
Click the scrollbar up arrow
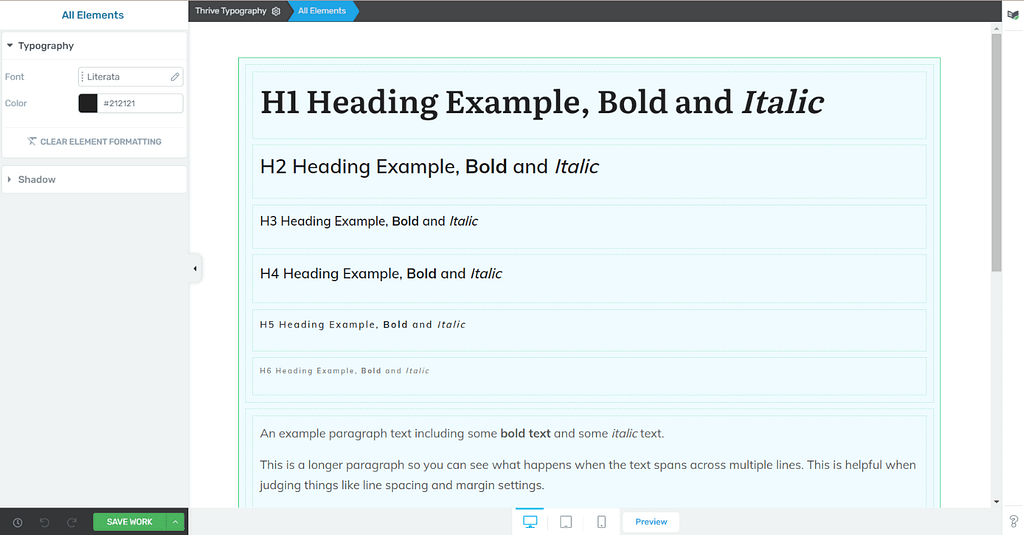(x=996, y=28)
